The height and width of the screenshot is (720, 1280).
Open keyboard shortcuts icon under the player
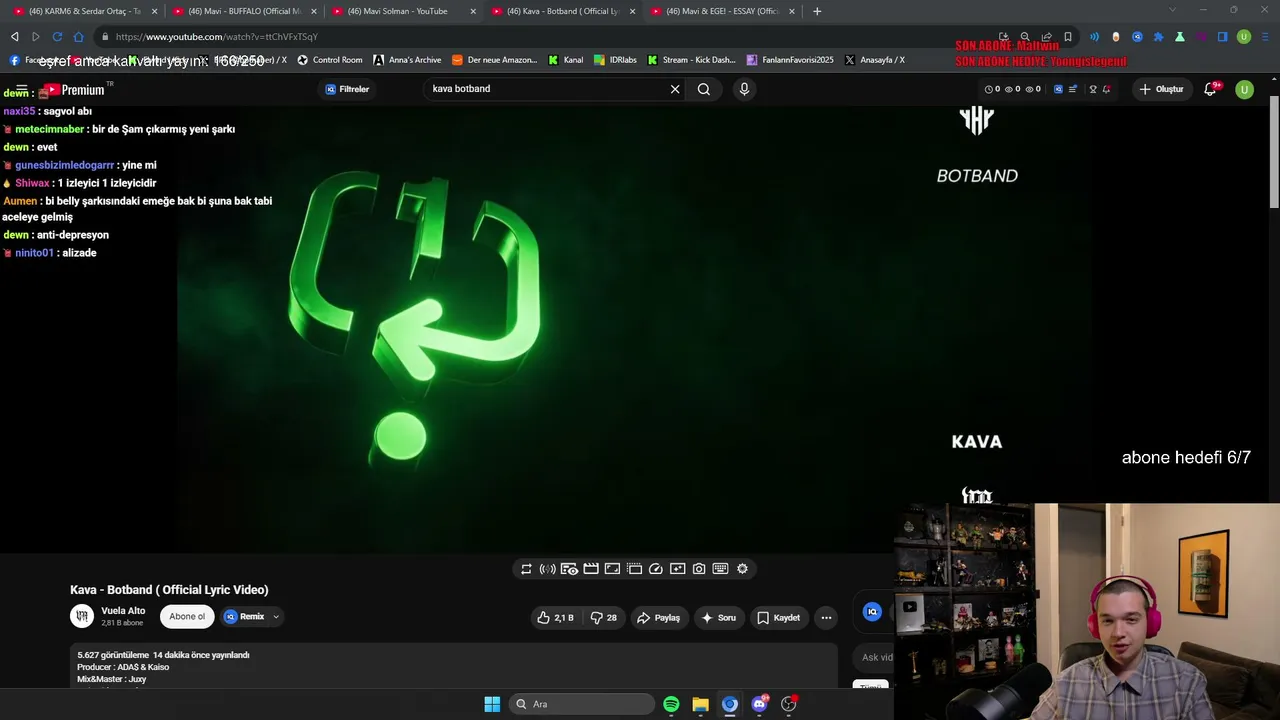click(720, 569)
